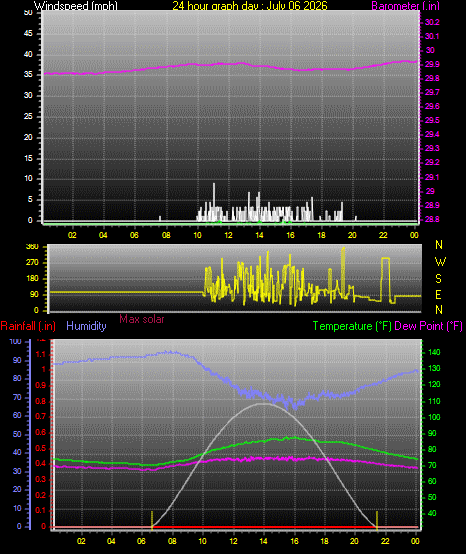Click the '1.1' rainfall axis value
Screen dimensions: 466x554
tap(41, 354)
